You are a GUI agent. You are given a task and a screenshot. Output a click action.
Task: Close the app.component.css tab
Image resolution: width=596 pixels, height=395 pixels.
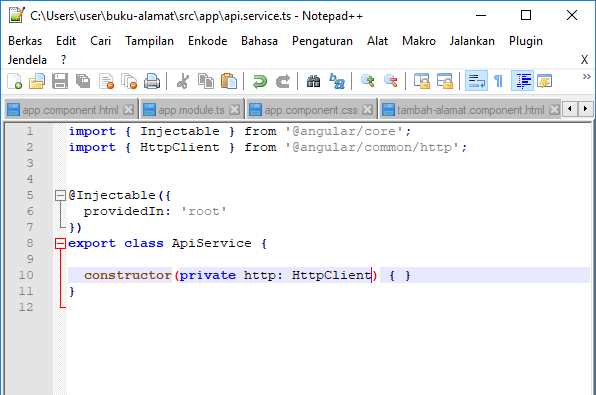(x=368, y=110)
